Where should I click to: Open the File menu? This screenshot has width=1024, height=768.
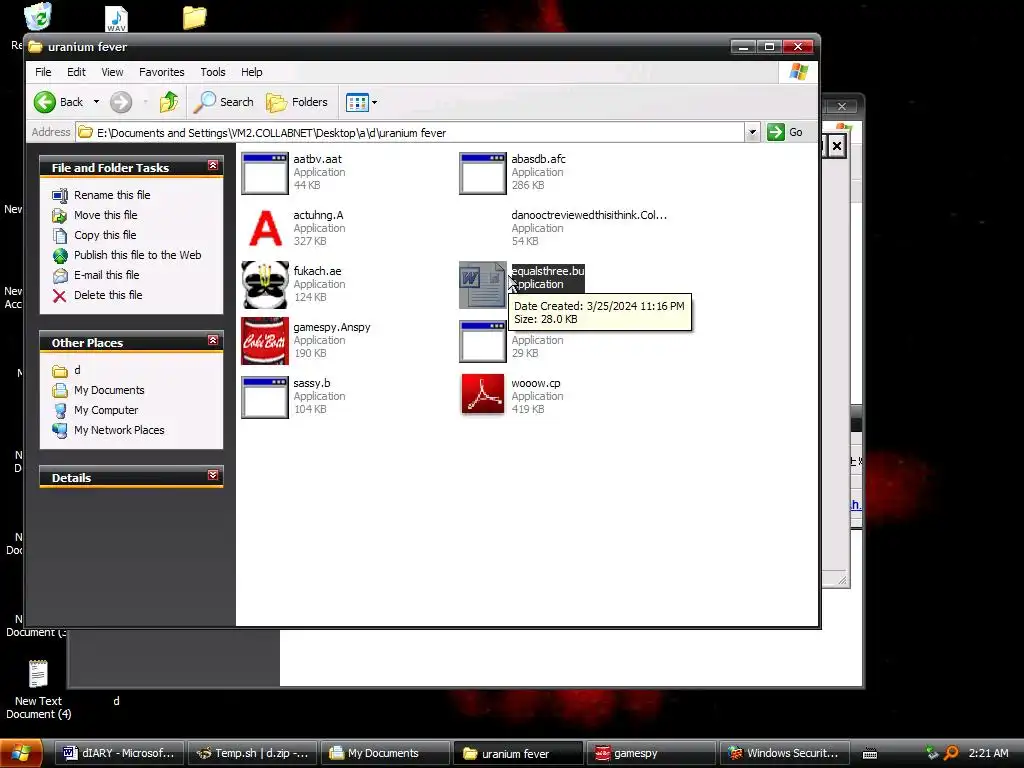[43, 72]
